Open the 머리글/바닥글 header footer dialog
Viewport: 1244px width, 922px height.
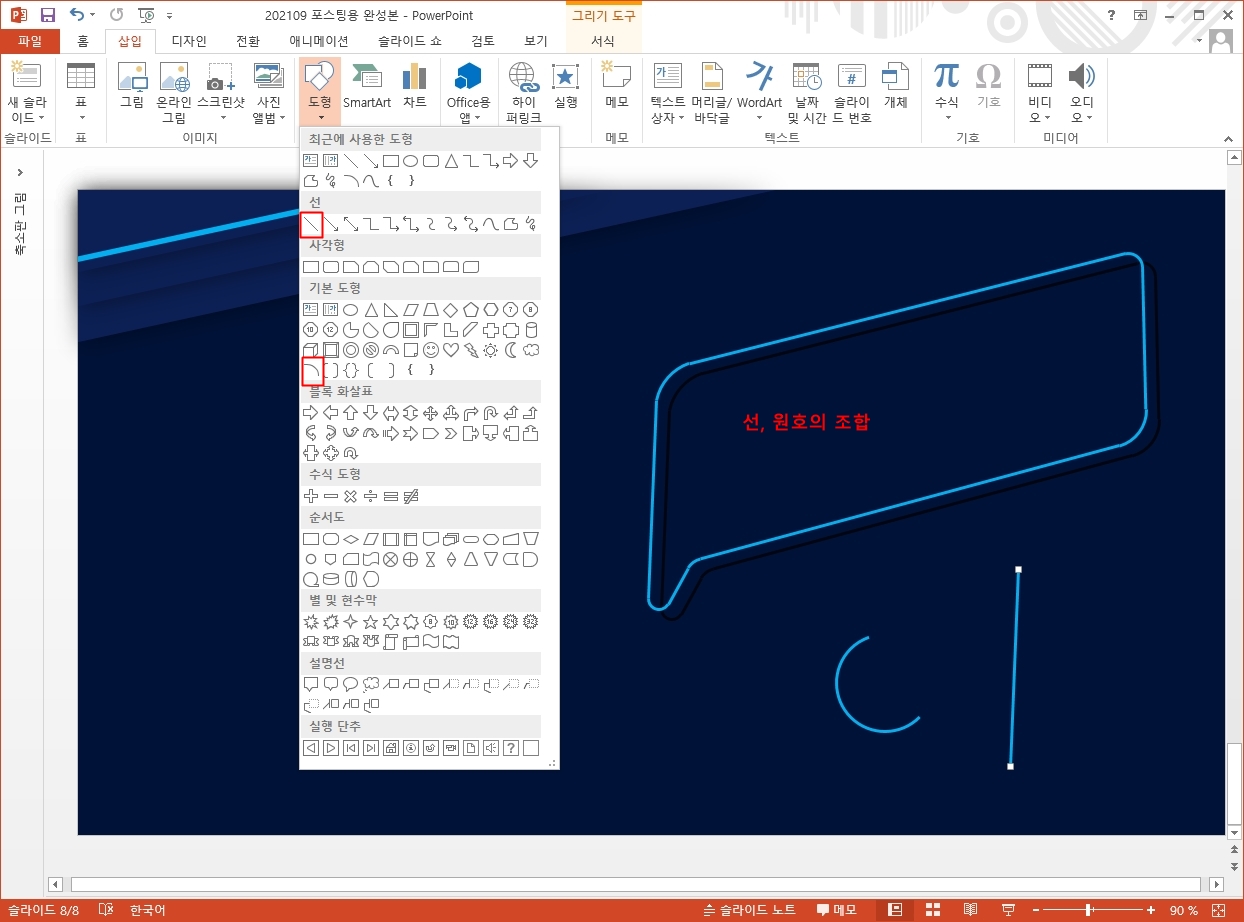[711, 92]
